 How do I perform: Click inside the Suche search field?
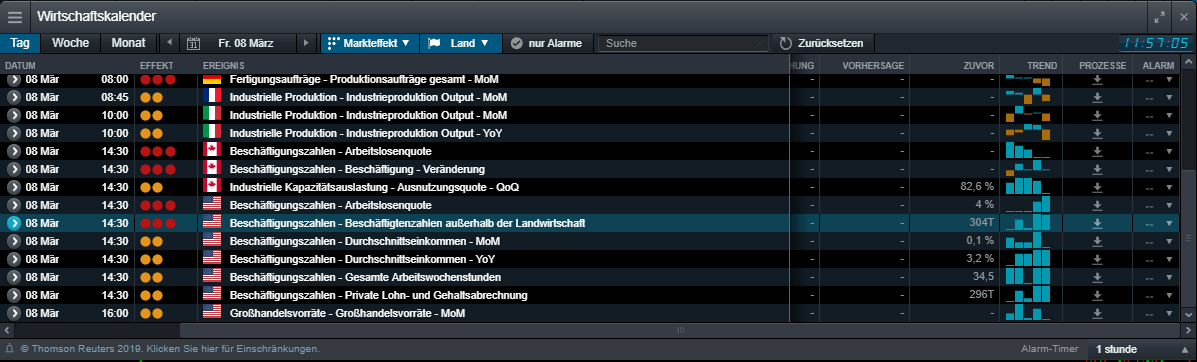tap(683, 44)
